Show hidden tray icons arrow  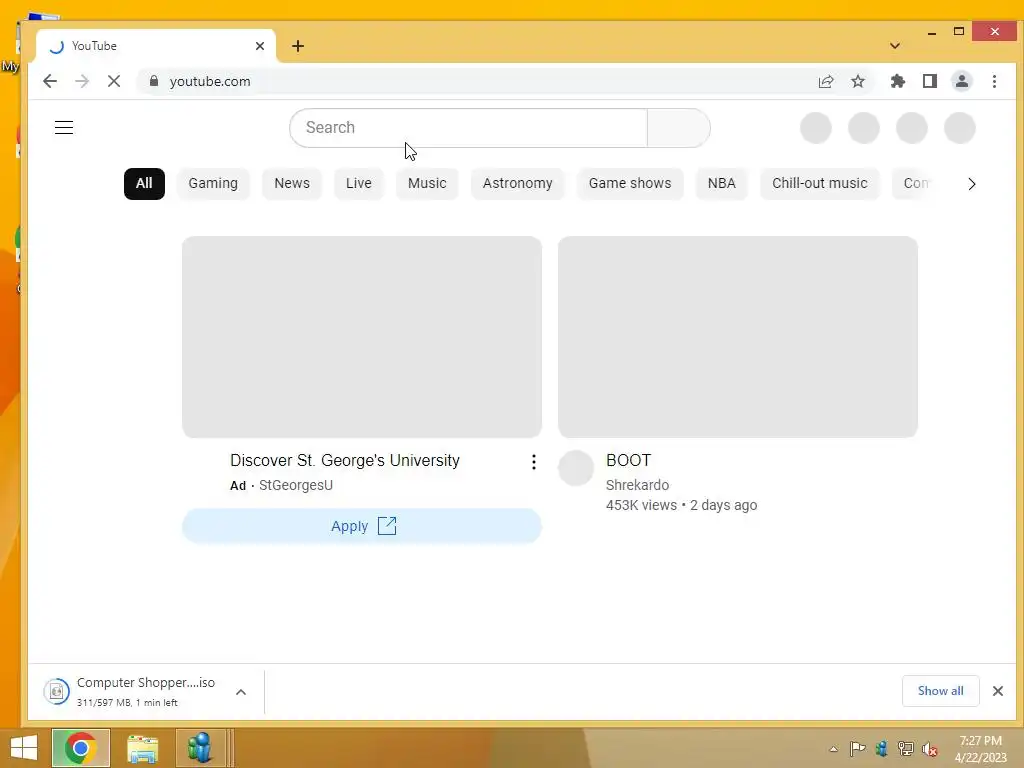point(833,749)
